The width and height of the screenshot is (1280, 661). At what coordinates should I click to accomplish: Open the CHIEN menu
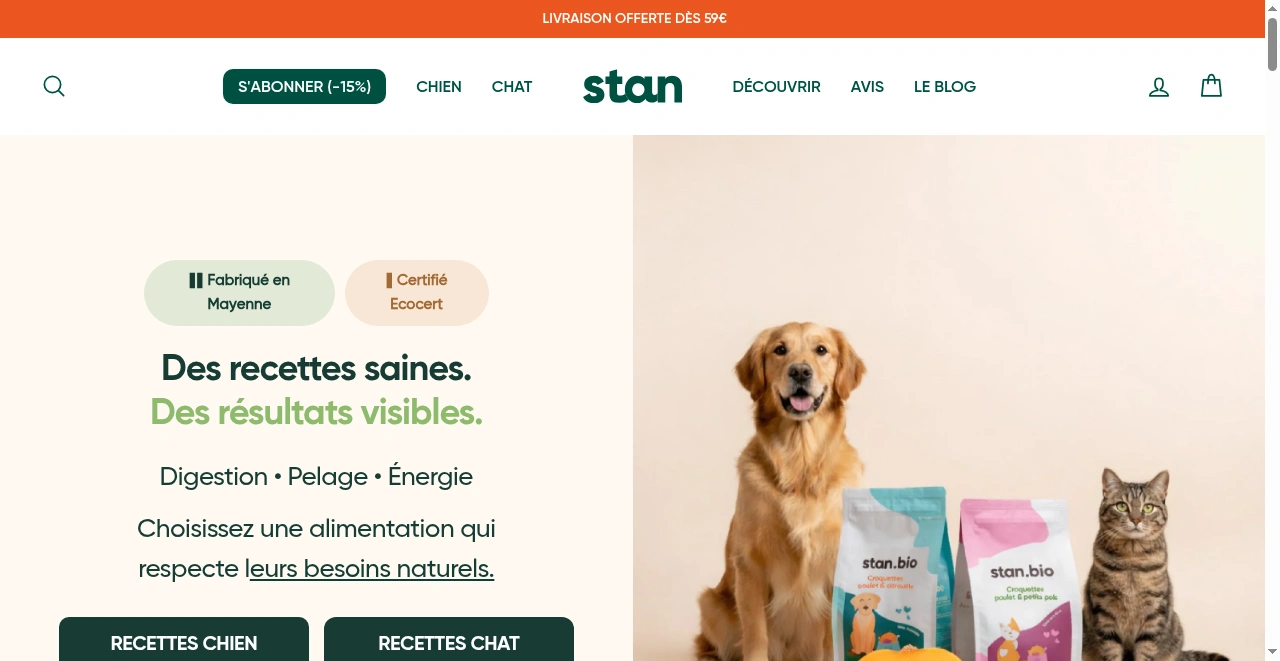coord(439,87)
